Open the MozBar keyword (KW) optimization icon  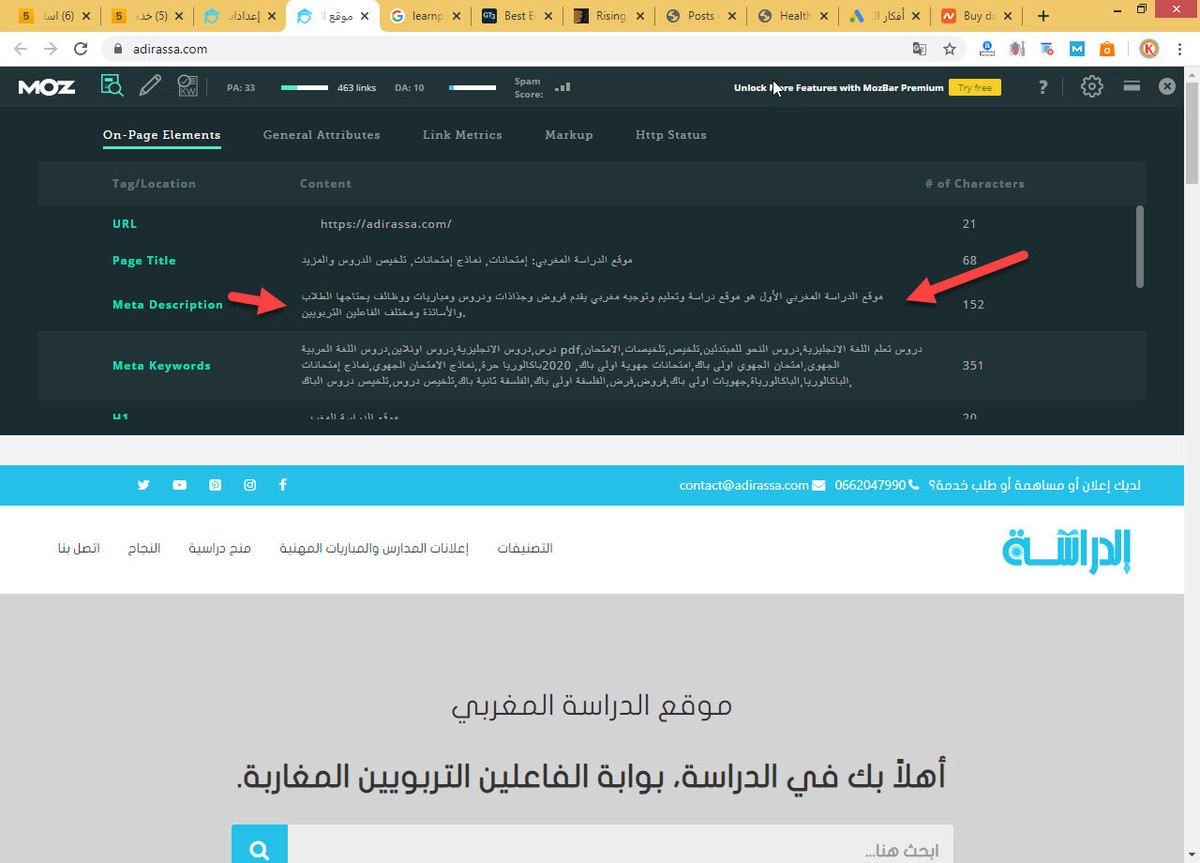click(x=187, y=87)
